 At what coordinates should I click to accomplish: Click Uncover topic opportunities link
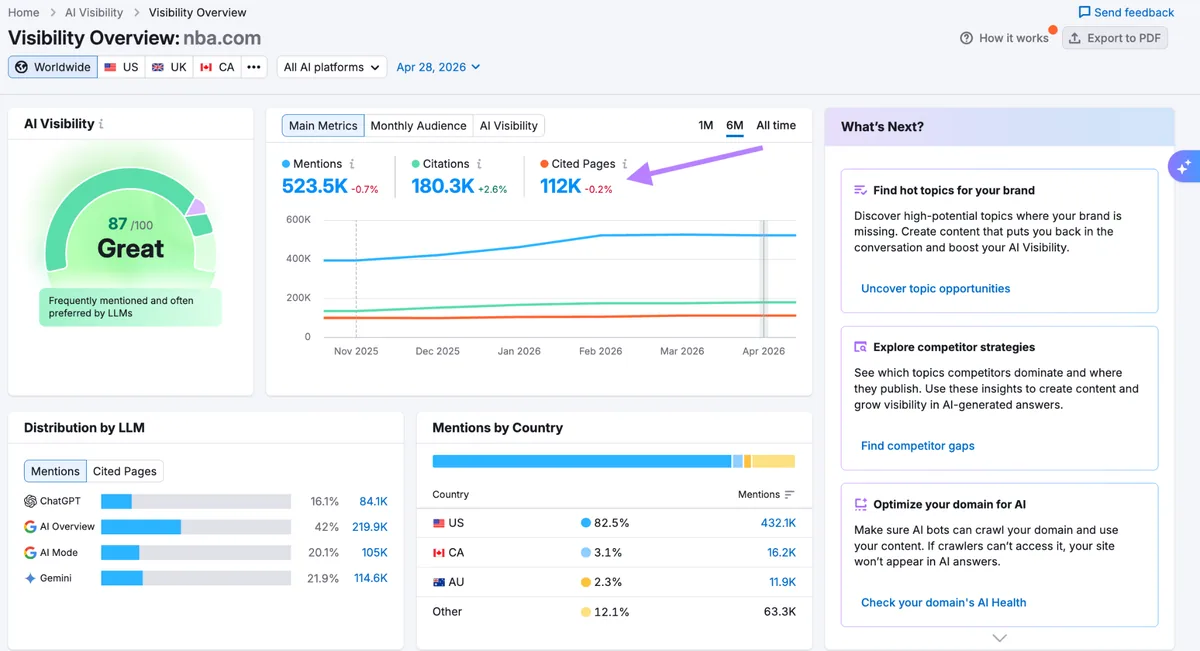coord(935,288)
